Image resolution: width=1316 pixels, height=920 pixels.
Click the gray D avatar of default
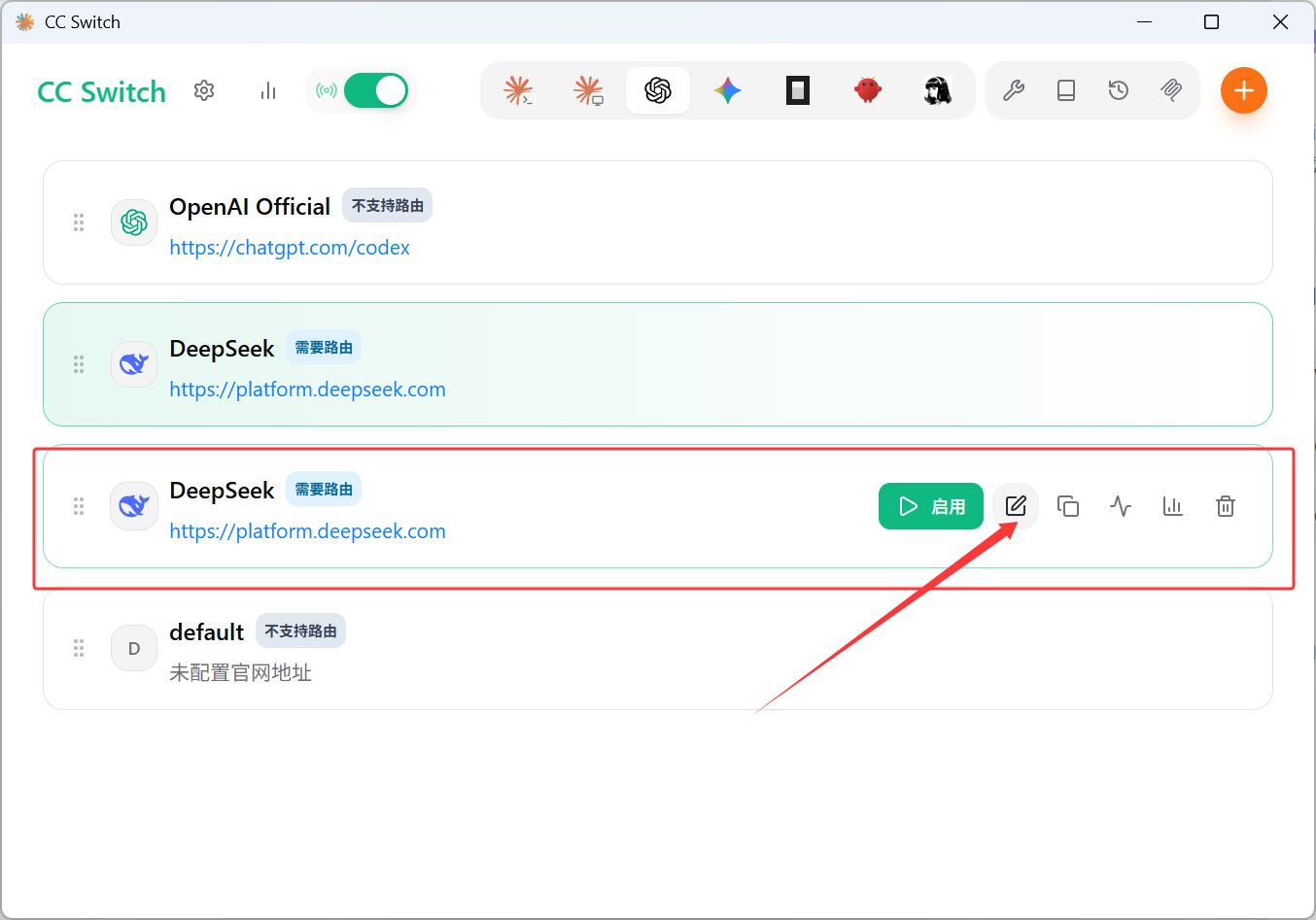click(134, 648)
